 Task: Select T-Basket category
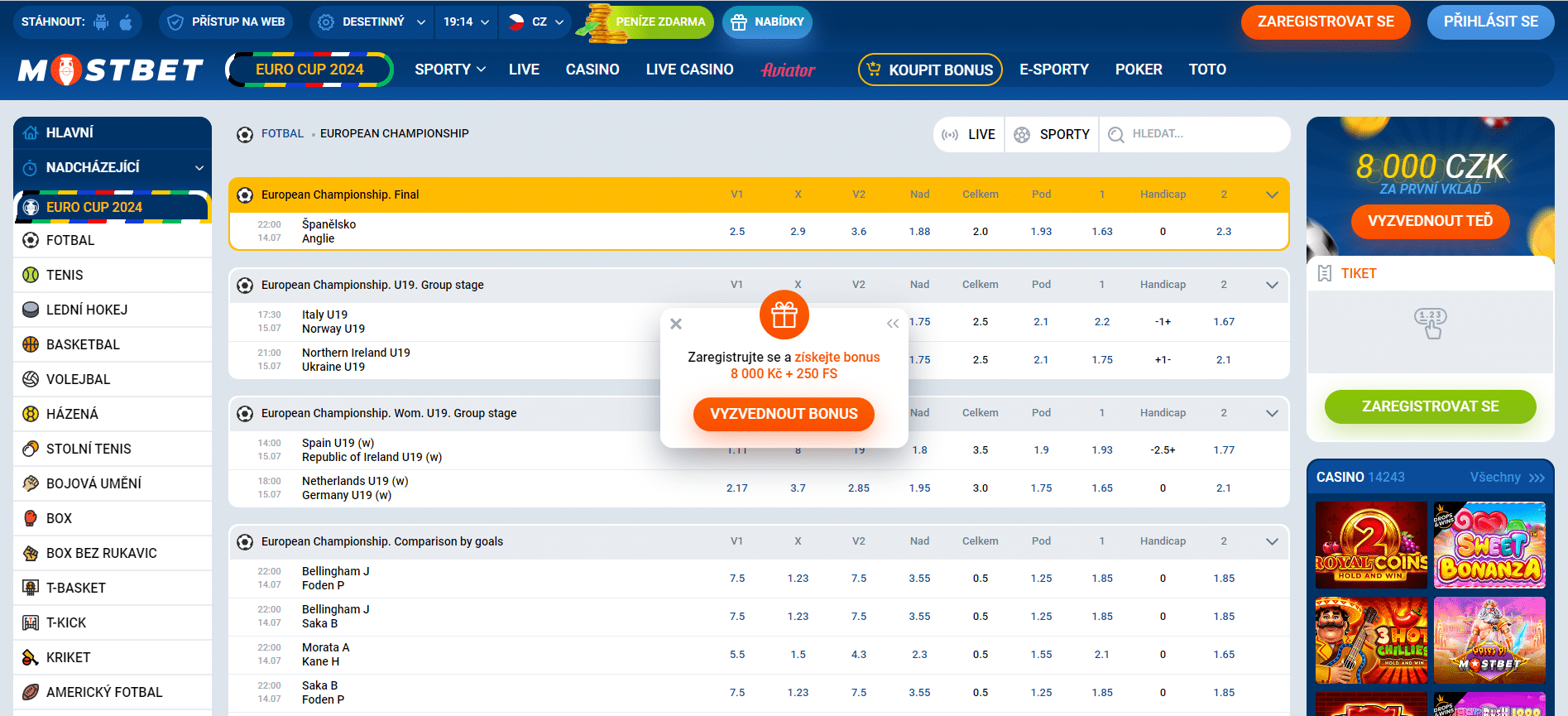[112, 588]
